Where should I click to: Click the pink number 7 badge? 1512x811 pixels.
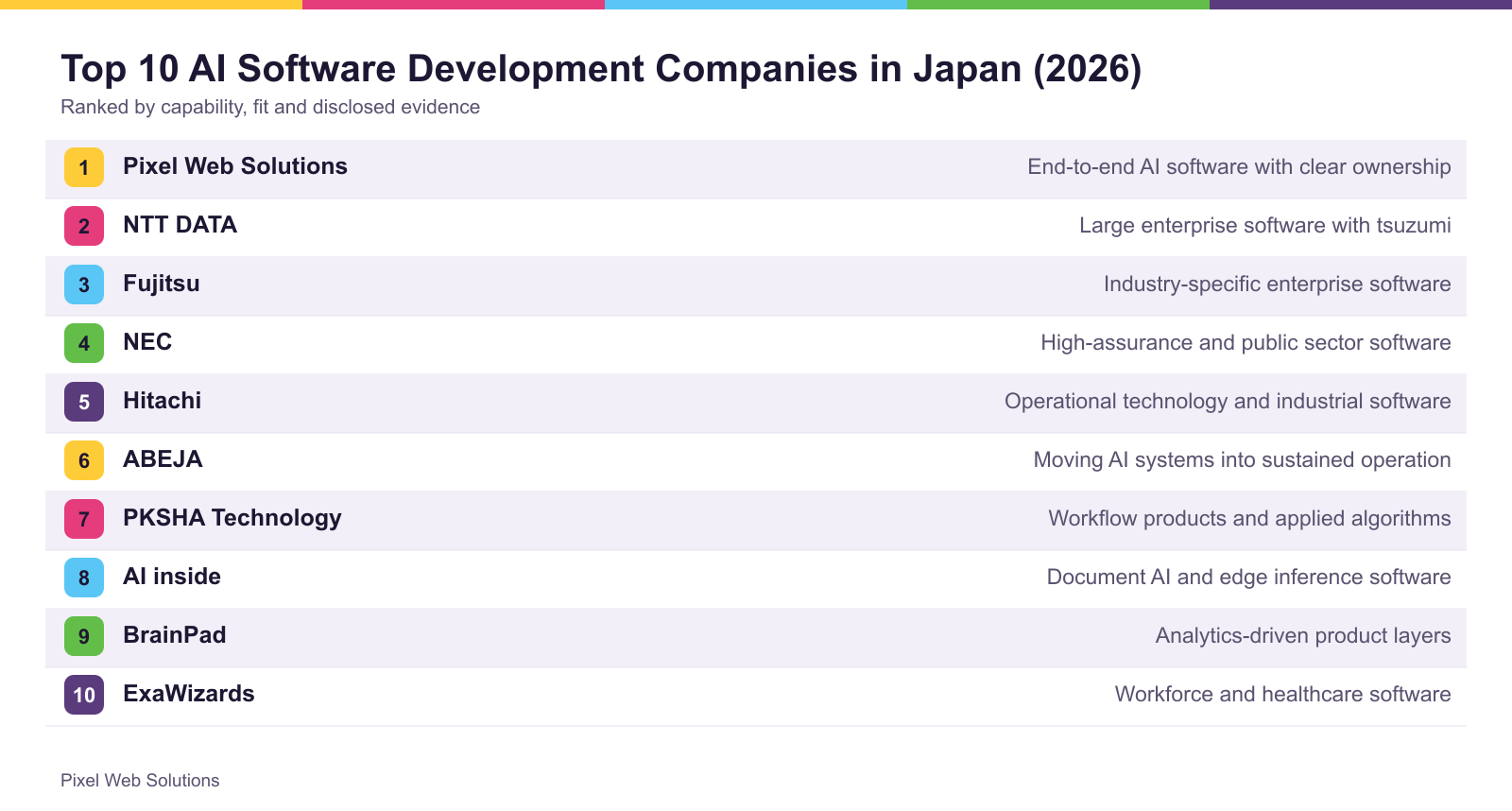[x=84, y=519]
